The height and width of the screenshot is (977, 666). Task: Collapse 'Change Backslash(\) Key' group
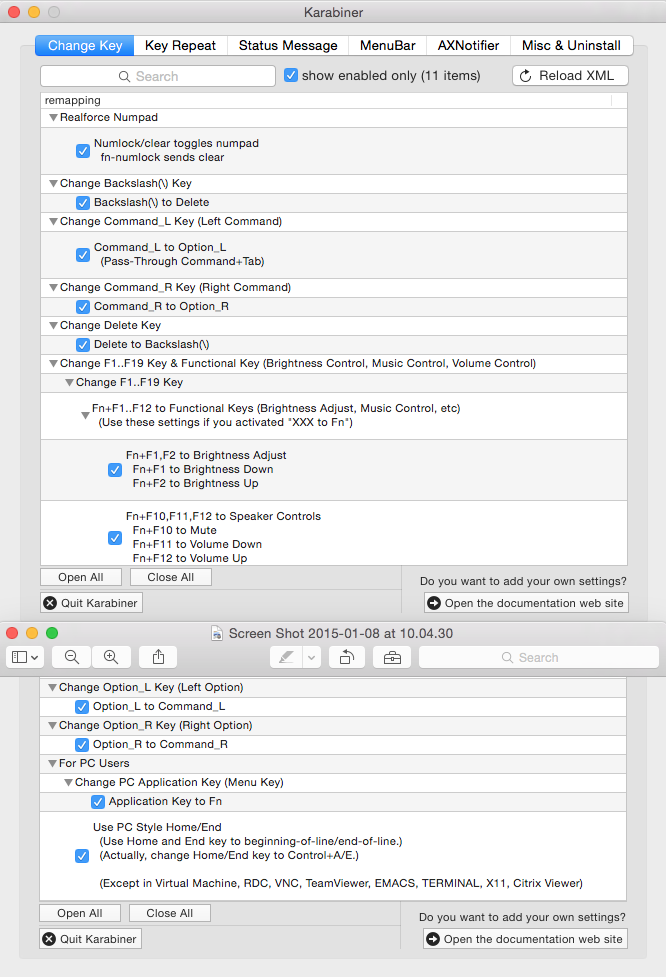coord(54,184)
